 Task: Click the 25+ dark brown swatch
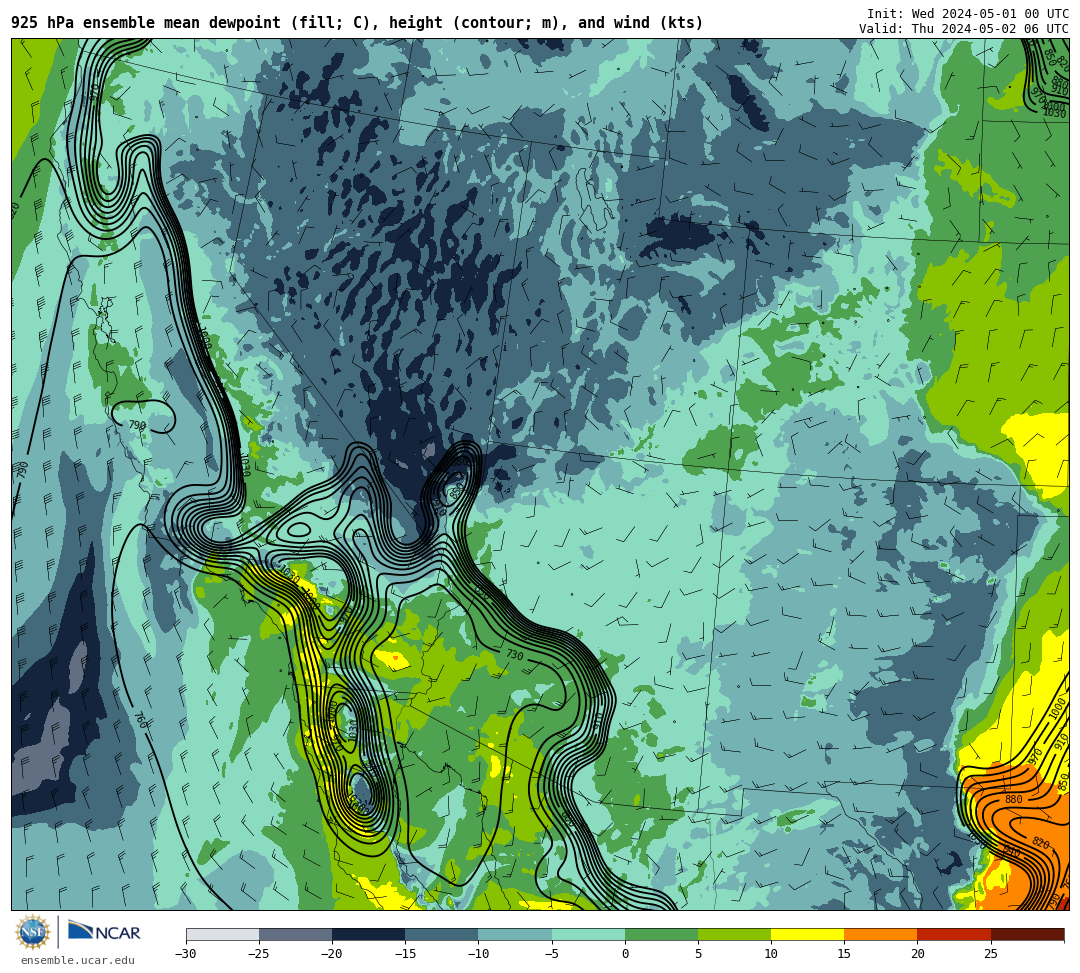(1028, 934)
